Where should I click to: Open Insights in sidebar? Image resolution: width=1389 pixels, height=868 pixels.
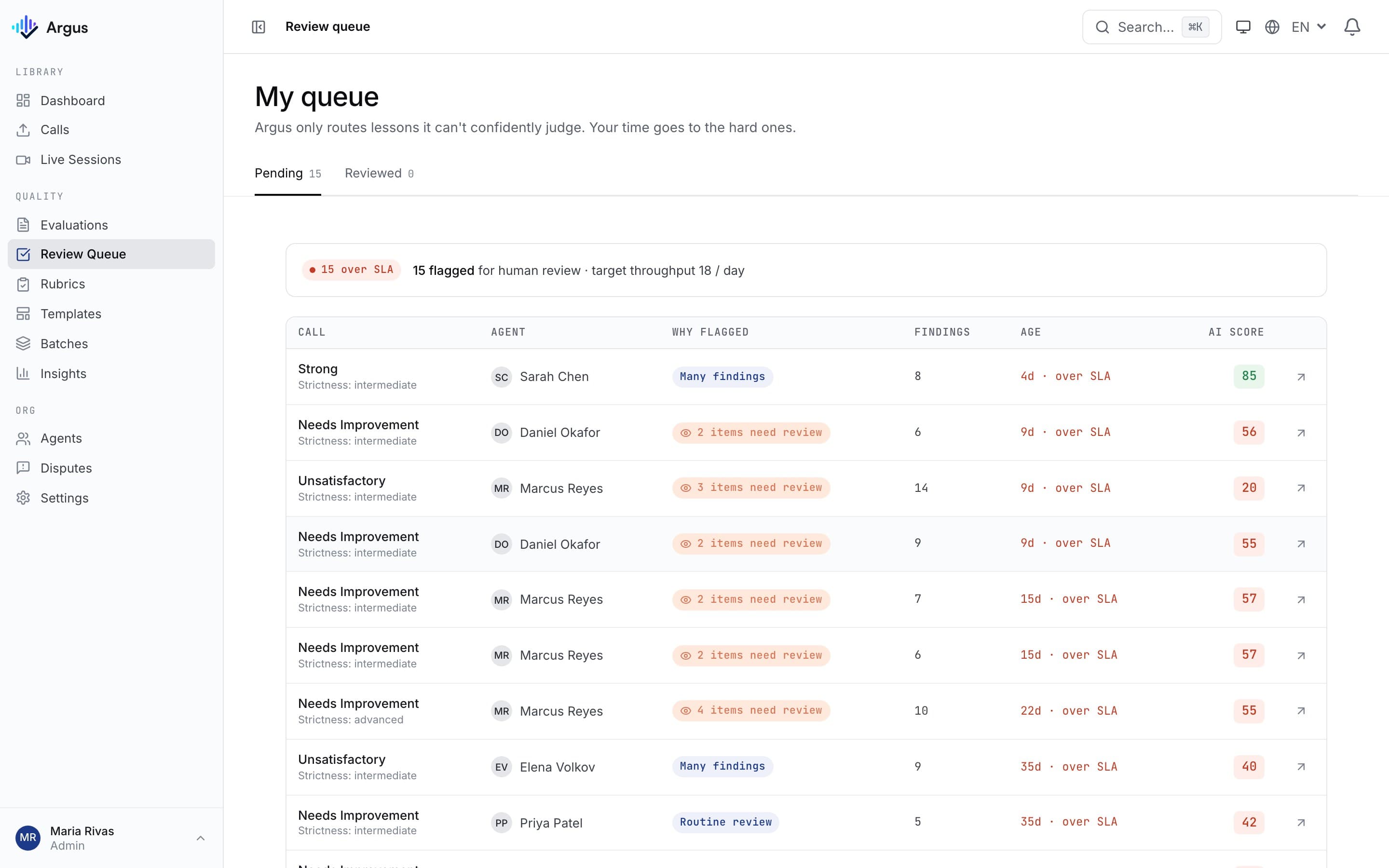(111, 374)
